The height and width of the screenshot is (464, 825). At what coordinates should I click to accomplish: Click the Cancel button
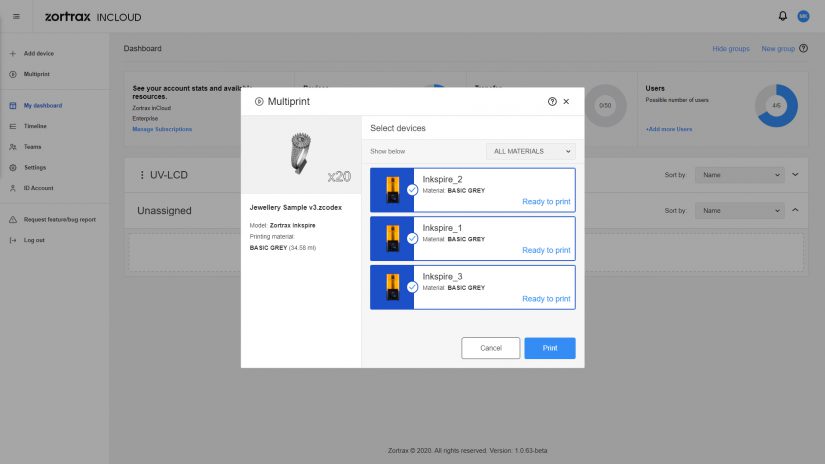[x=490, y=348]
